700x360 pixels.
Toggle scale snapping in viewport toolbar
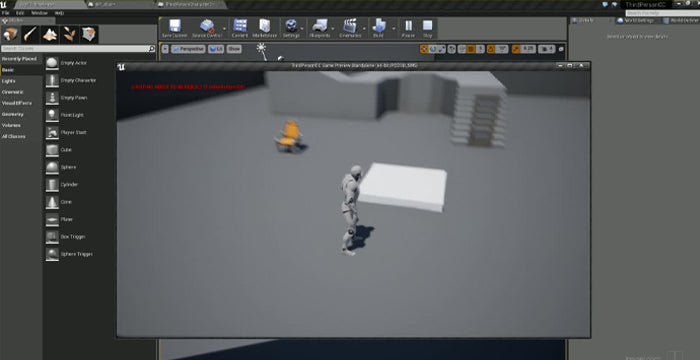(x=517, y=49)
